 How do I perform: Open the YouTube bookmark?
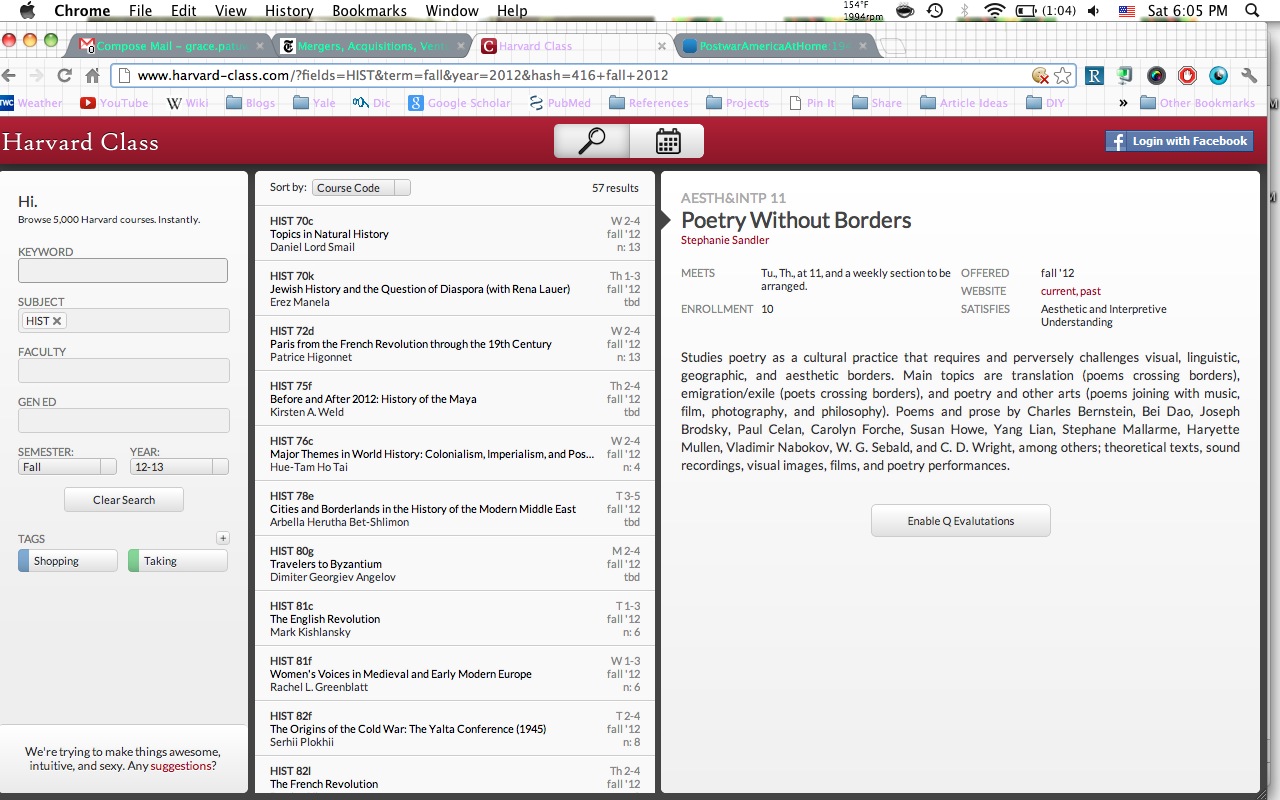[113, 103]
